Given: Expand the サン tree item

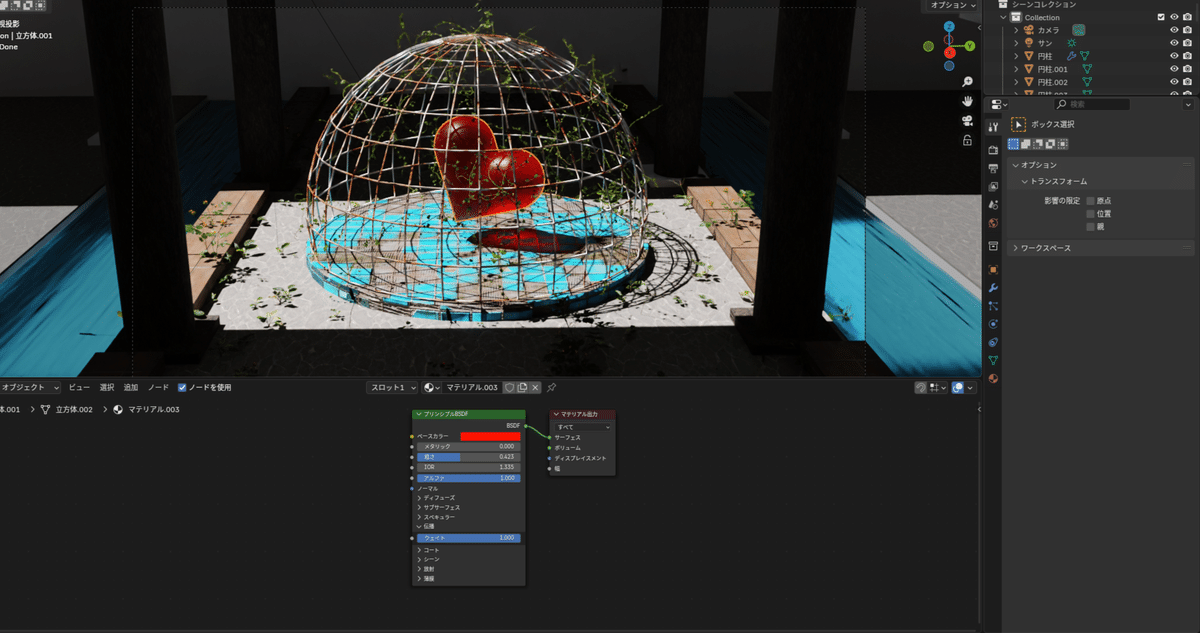Looking at the screenshot, I should point(1016,43).
